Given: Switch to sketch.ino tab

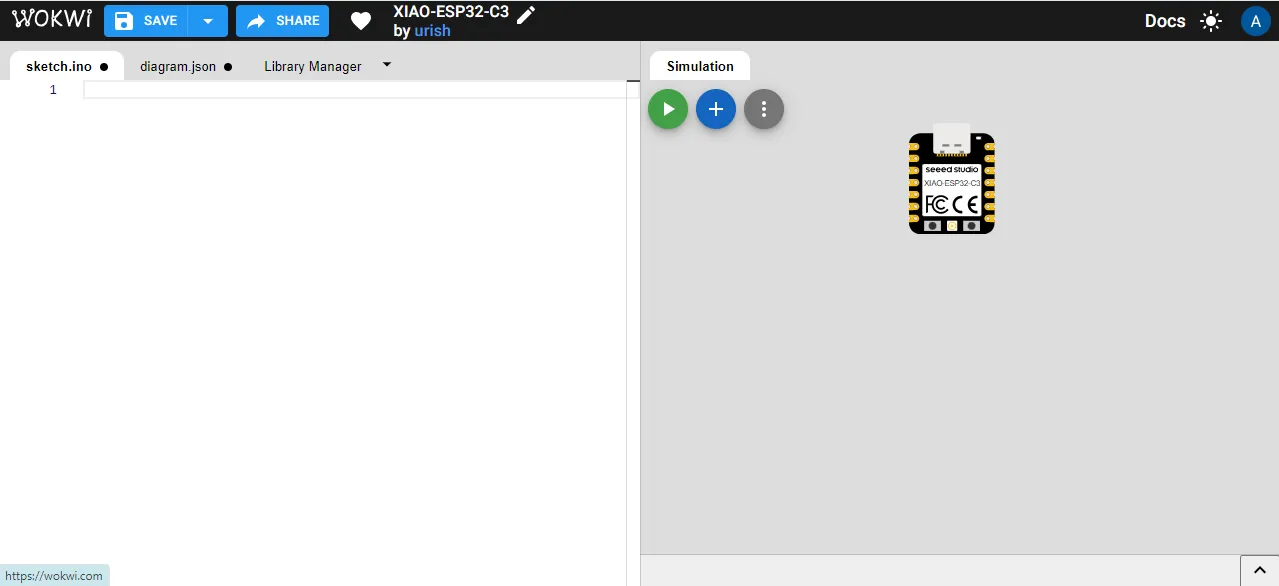Looking at the screenshot, I should point(67,66).
